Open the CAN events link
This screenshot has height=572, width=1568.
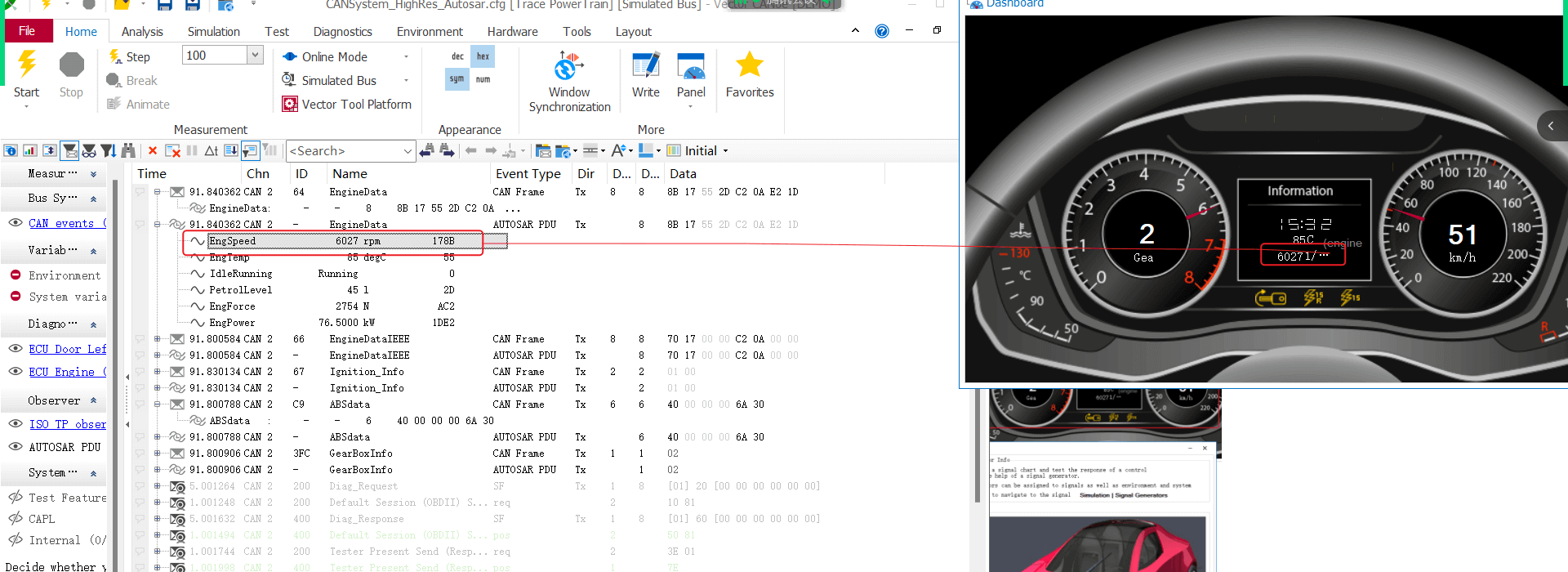(68, 223)
